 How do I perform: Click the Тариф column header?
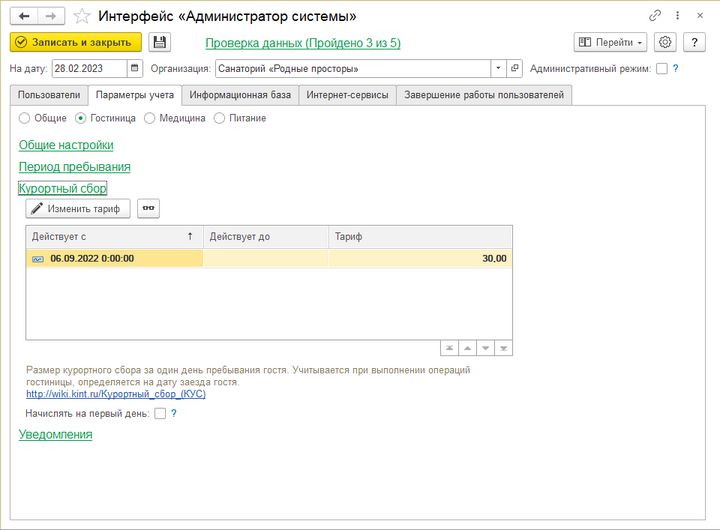(x=420, y=237)
